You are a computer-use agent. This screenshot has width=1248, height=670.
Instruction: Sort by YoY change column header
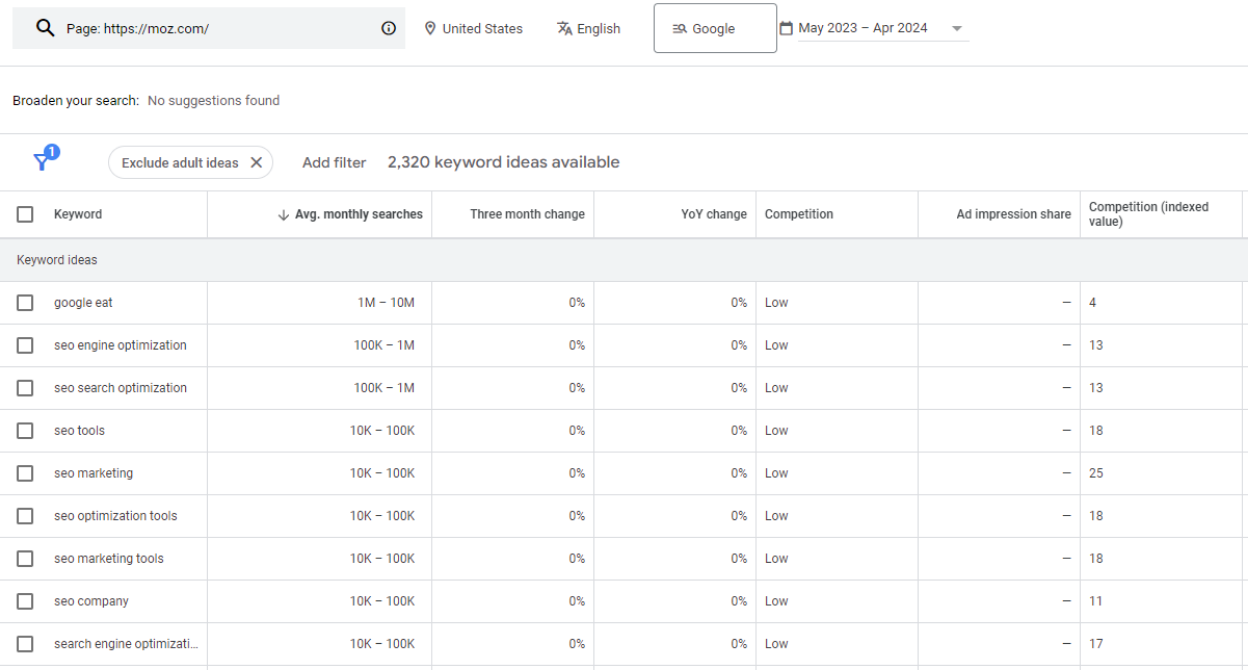click(713, 214)
